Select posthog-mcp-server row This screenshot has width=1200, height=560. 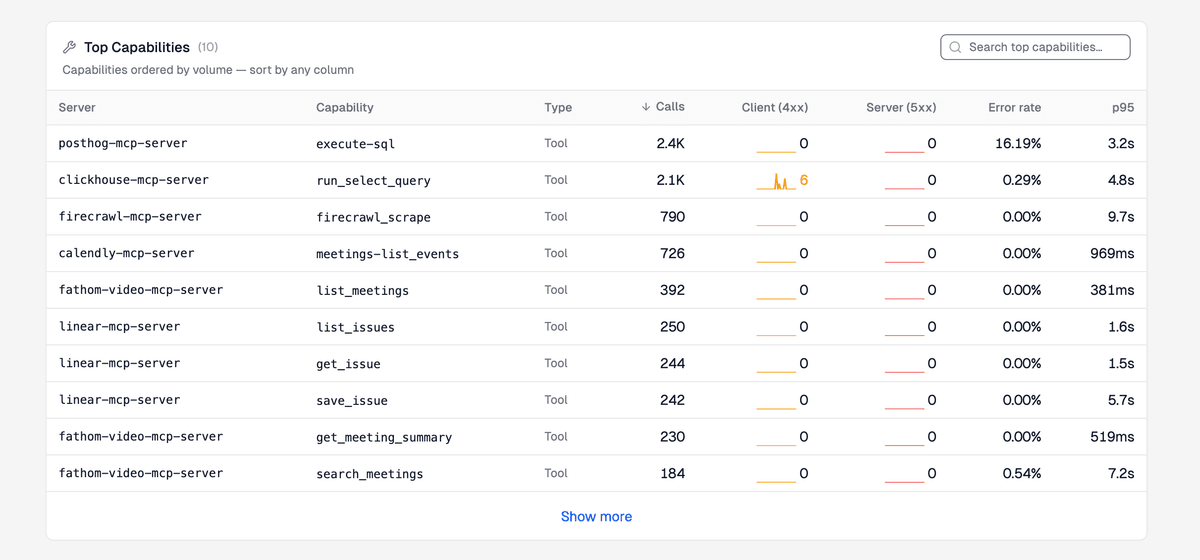tap(596, 143)
